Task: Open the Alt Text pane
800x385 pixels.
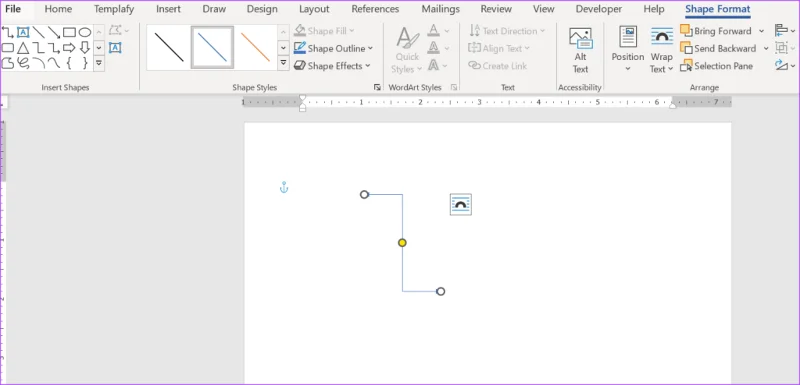Action: pos(580,50)
